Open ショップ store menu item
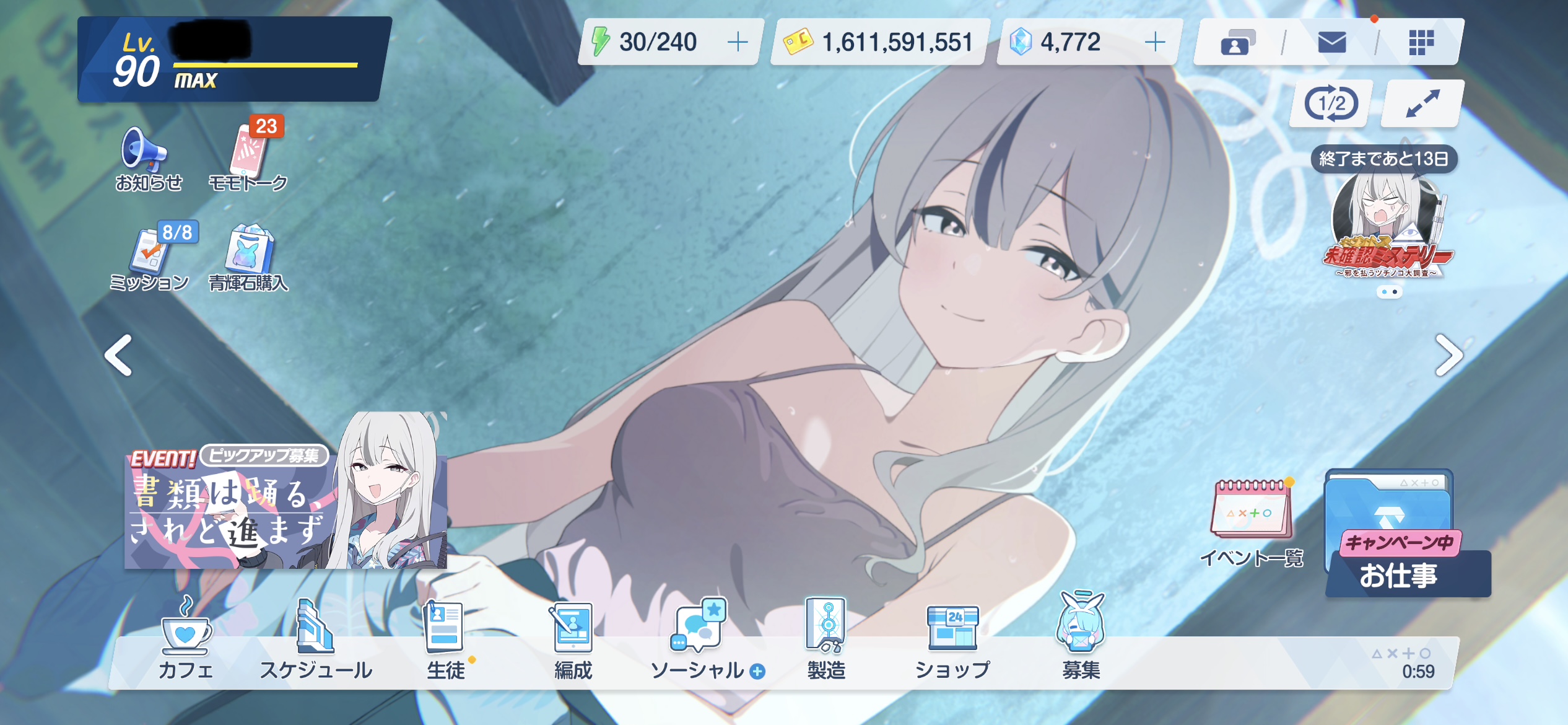The width and height of the screenshot is (1568, 725). point(952,638)
